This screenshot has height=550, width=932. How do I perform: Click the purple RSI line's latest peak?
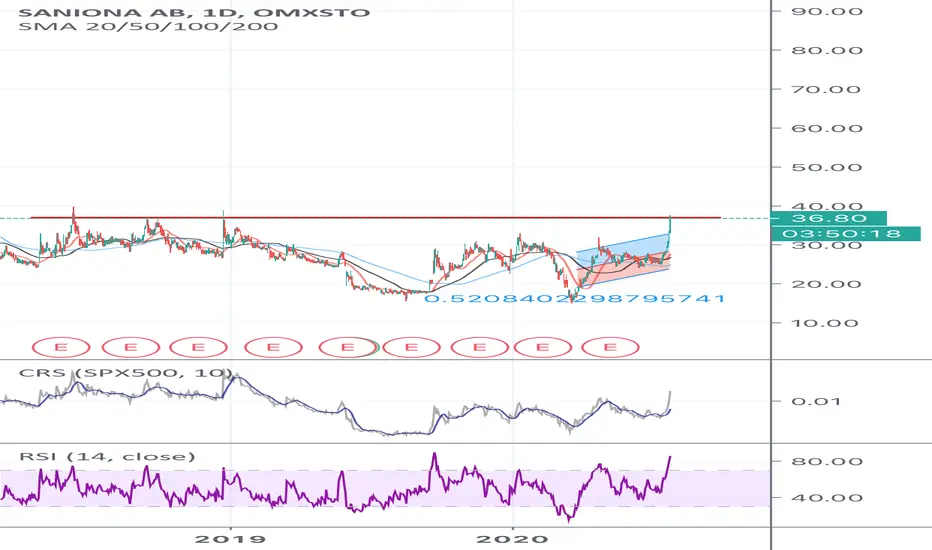[x=670, y=457]
